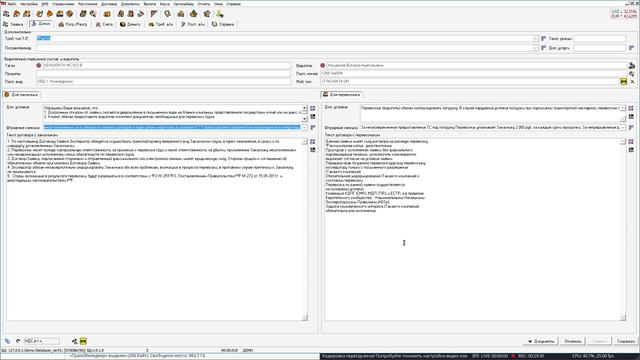Click lower icon beside carrier's Доп. условия box
Screen dimensions: 640x360
[631, 117]
